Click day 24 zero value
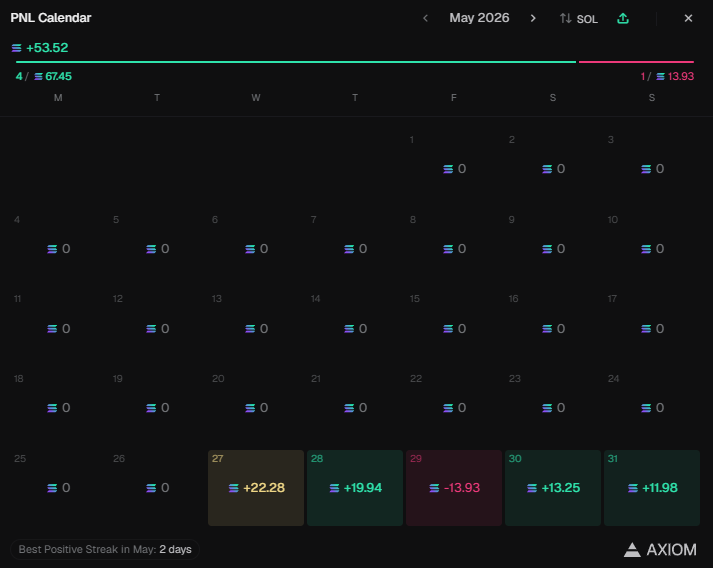 coord(660,408)
